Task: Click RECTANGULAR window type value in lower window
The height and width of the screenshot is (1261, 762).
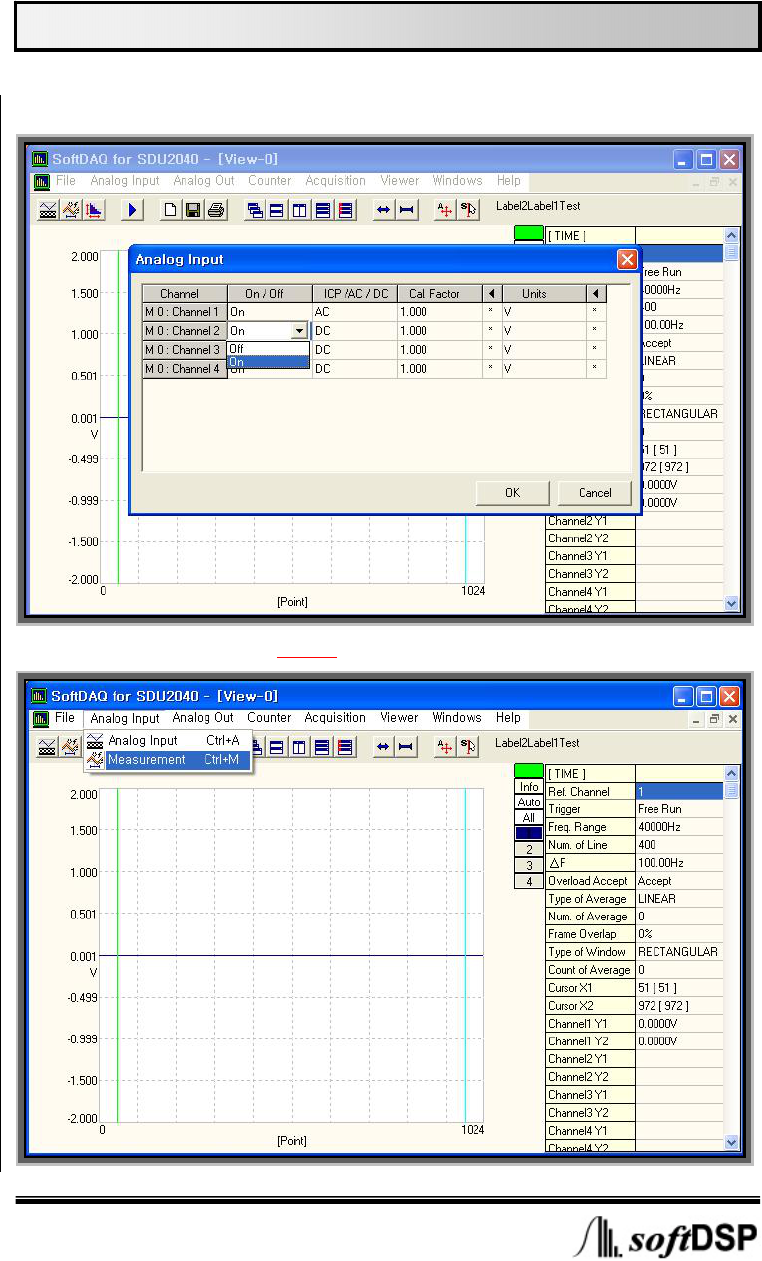Action: 679,952
